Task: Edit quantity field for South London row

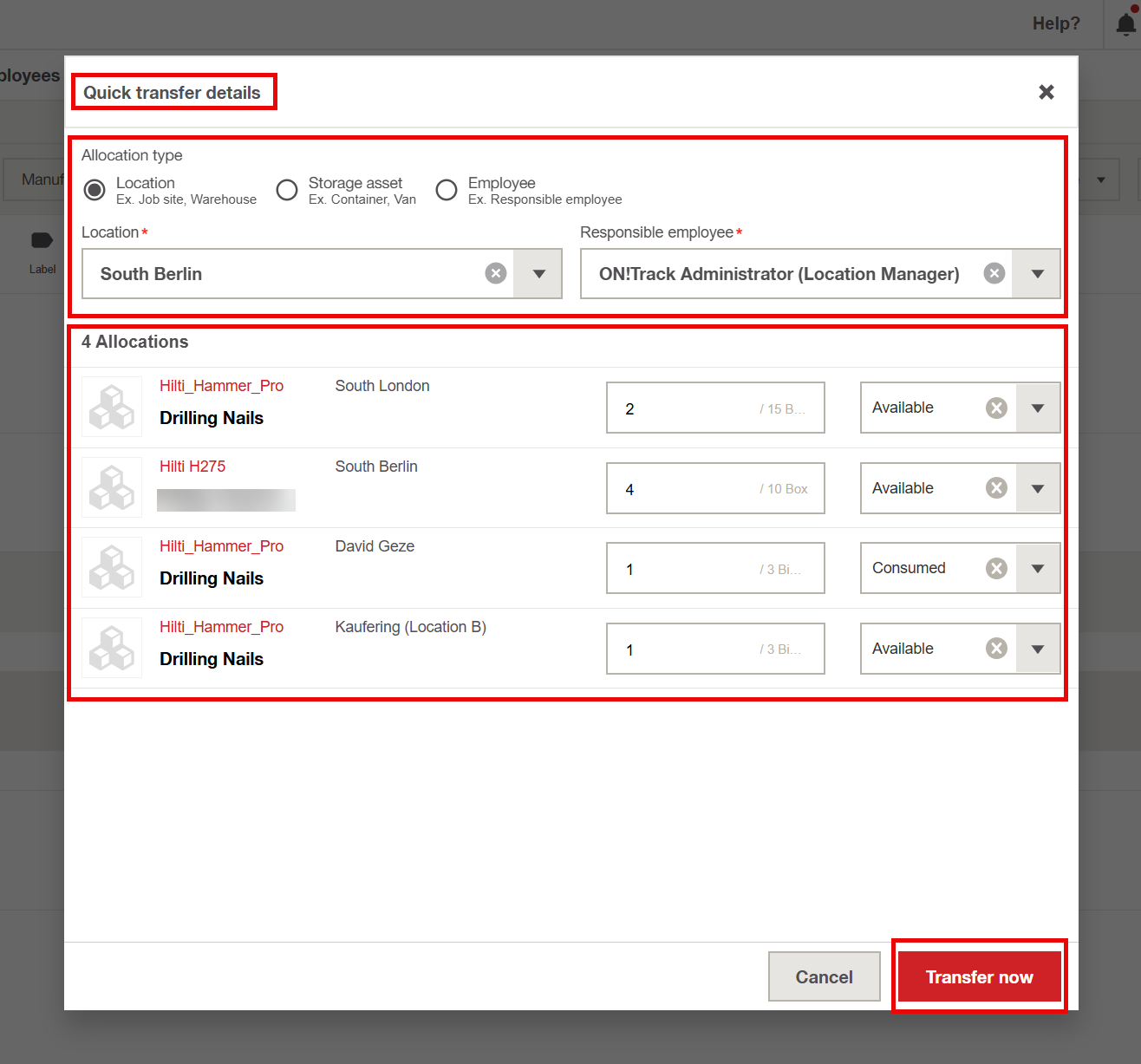Action: click(x=715, y=408)
